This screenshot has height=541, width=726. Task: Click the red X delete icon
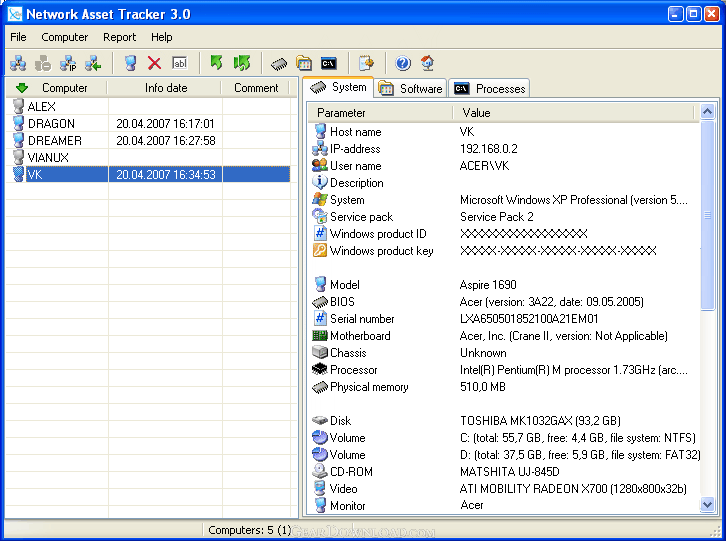[x=154, y=63]
